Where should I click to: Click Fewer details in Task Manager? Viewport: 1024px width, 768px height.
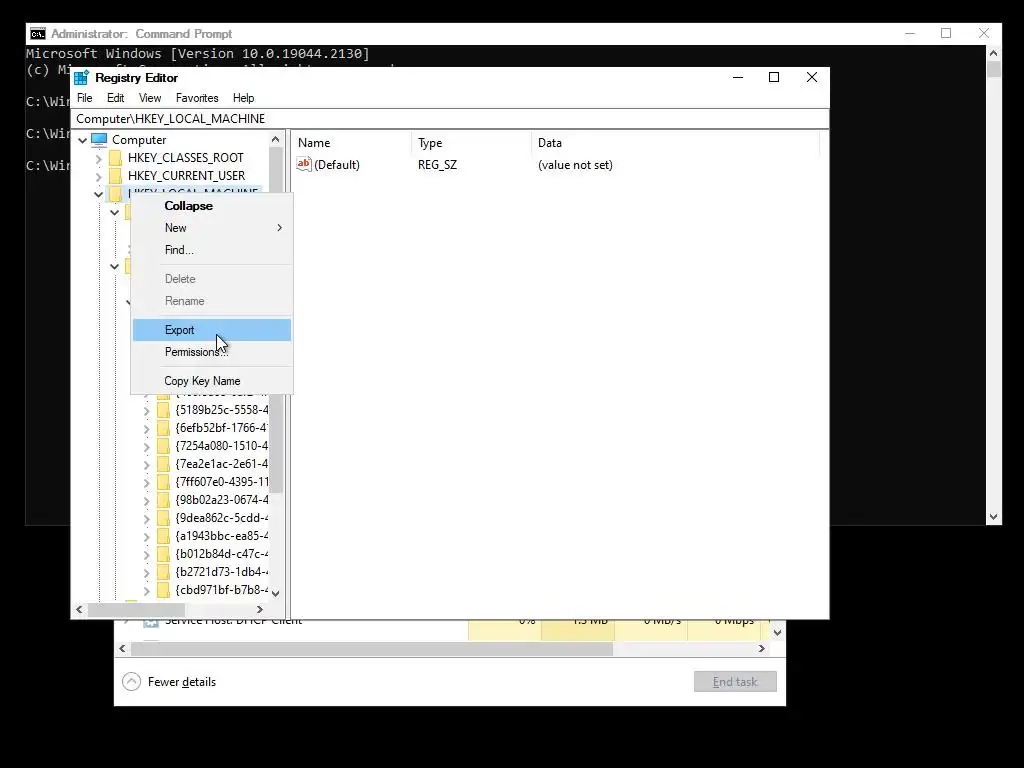[x=182, y=682]
